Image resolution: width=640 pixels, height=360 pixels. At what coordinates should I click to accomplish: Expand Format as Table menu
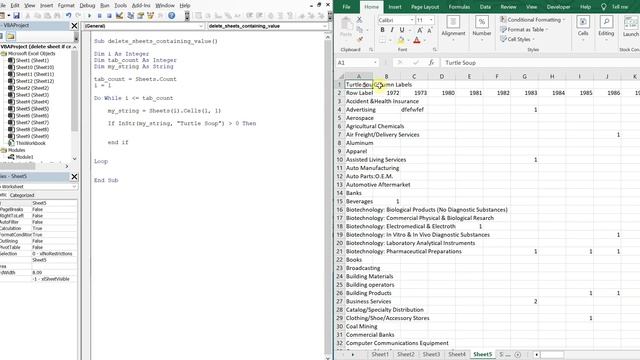point(524,29)
